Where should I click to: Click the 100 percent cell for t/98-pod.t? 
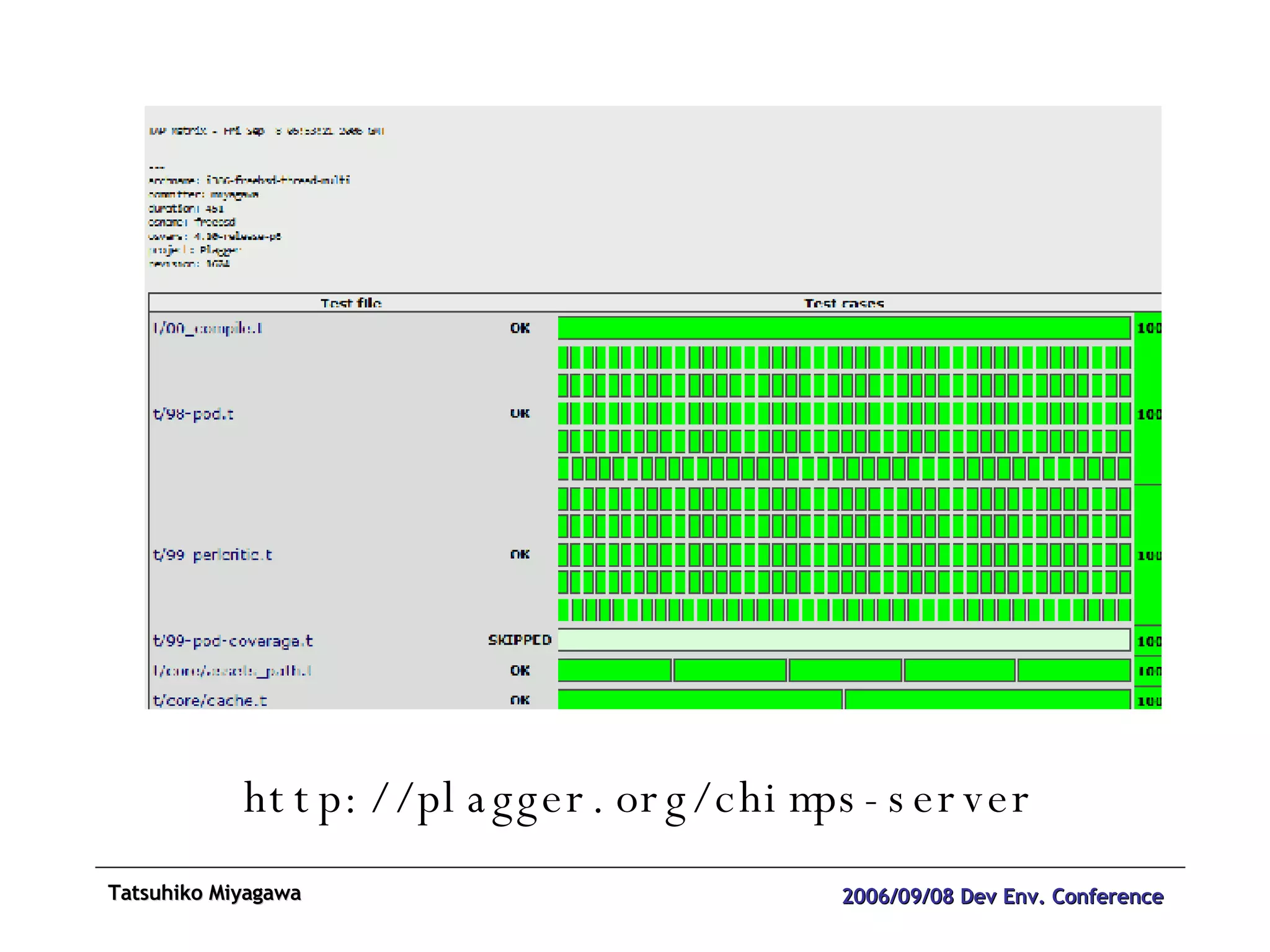coord(1148,414)
